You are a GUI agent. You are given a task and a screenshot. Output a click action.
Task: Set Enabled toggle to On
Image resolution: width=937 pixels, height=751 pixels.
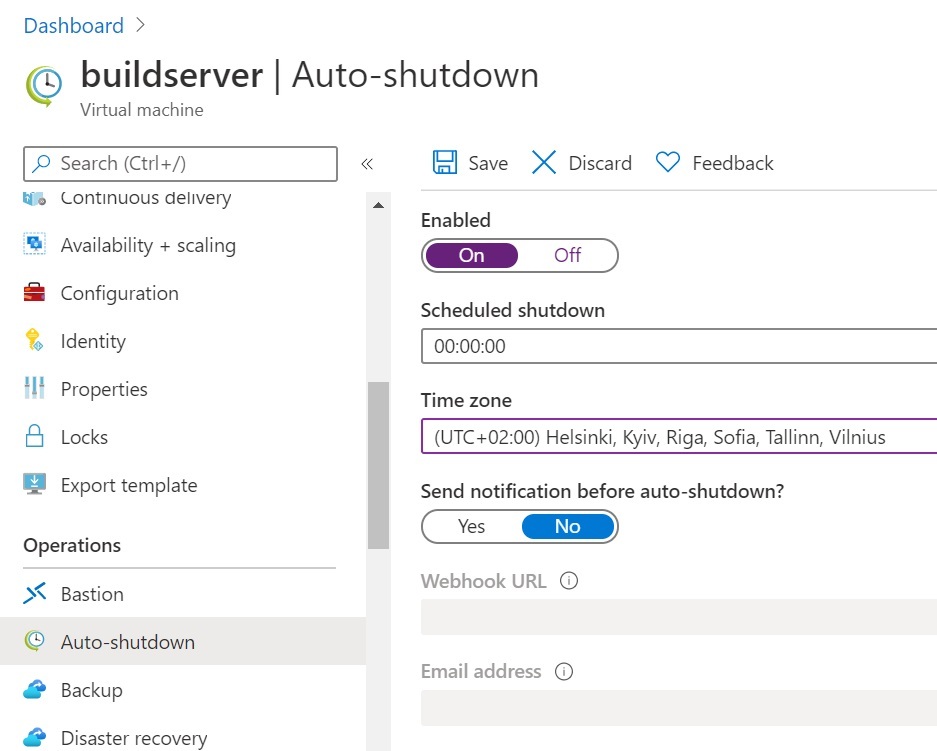pos(471,255)
